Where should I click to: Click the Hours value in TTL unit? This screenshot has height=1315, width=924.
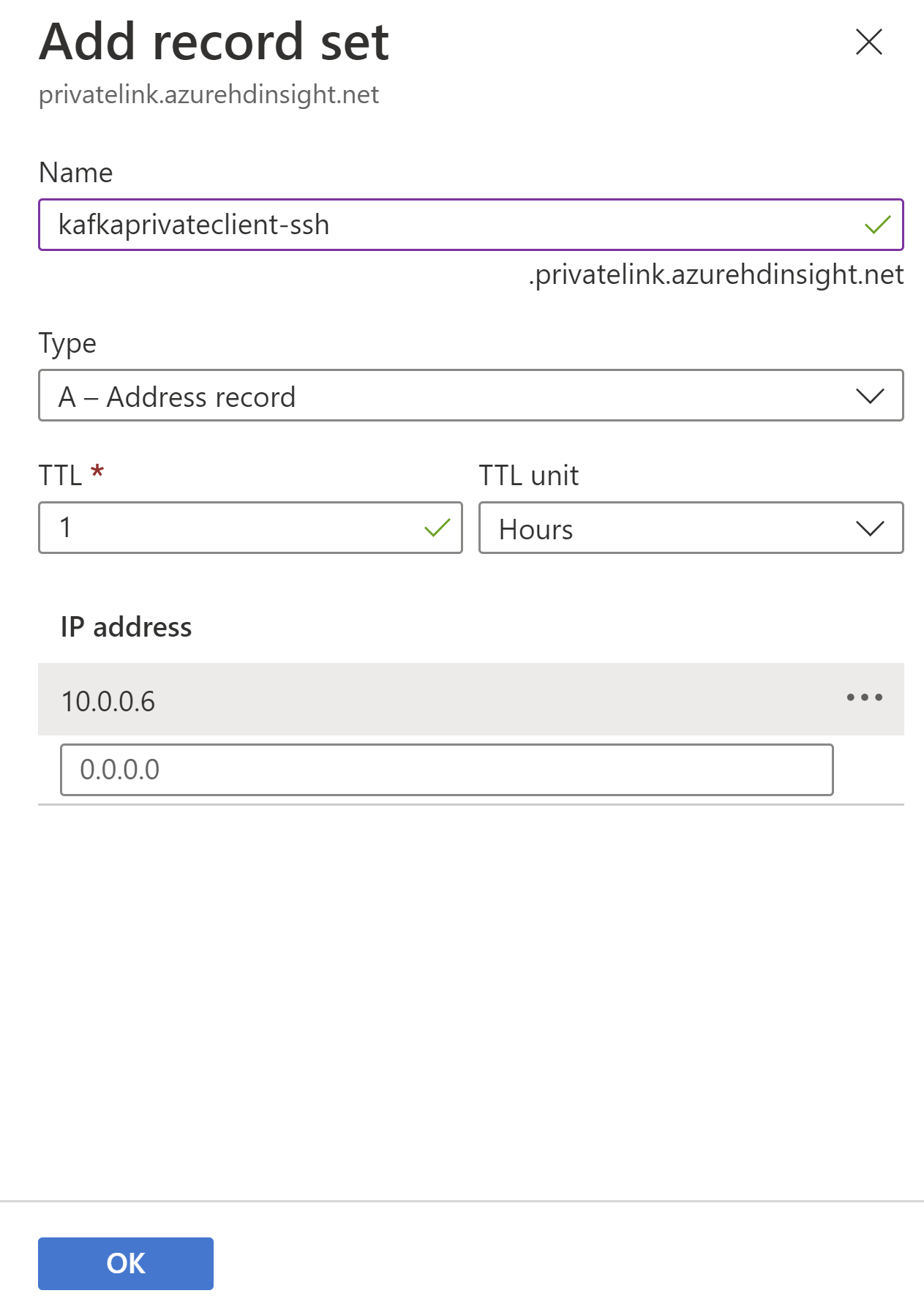pyautogui.click(x=535, y=528)
